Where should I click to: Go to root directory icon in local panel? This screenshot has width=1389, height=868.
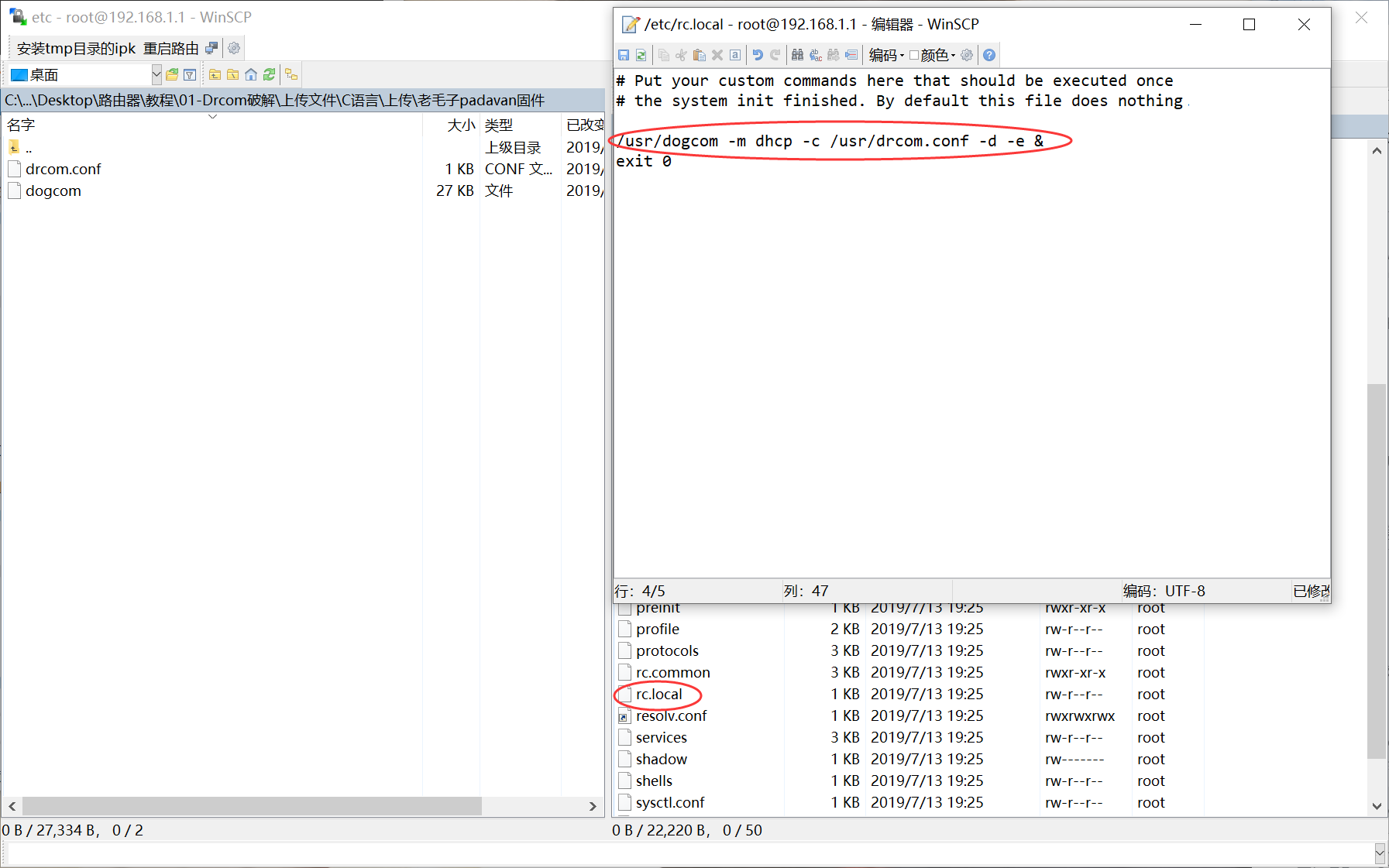click(x=232, y=74)
